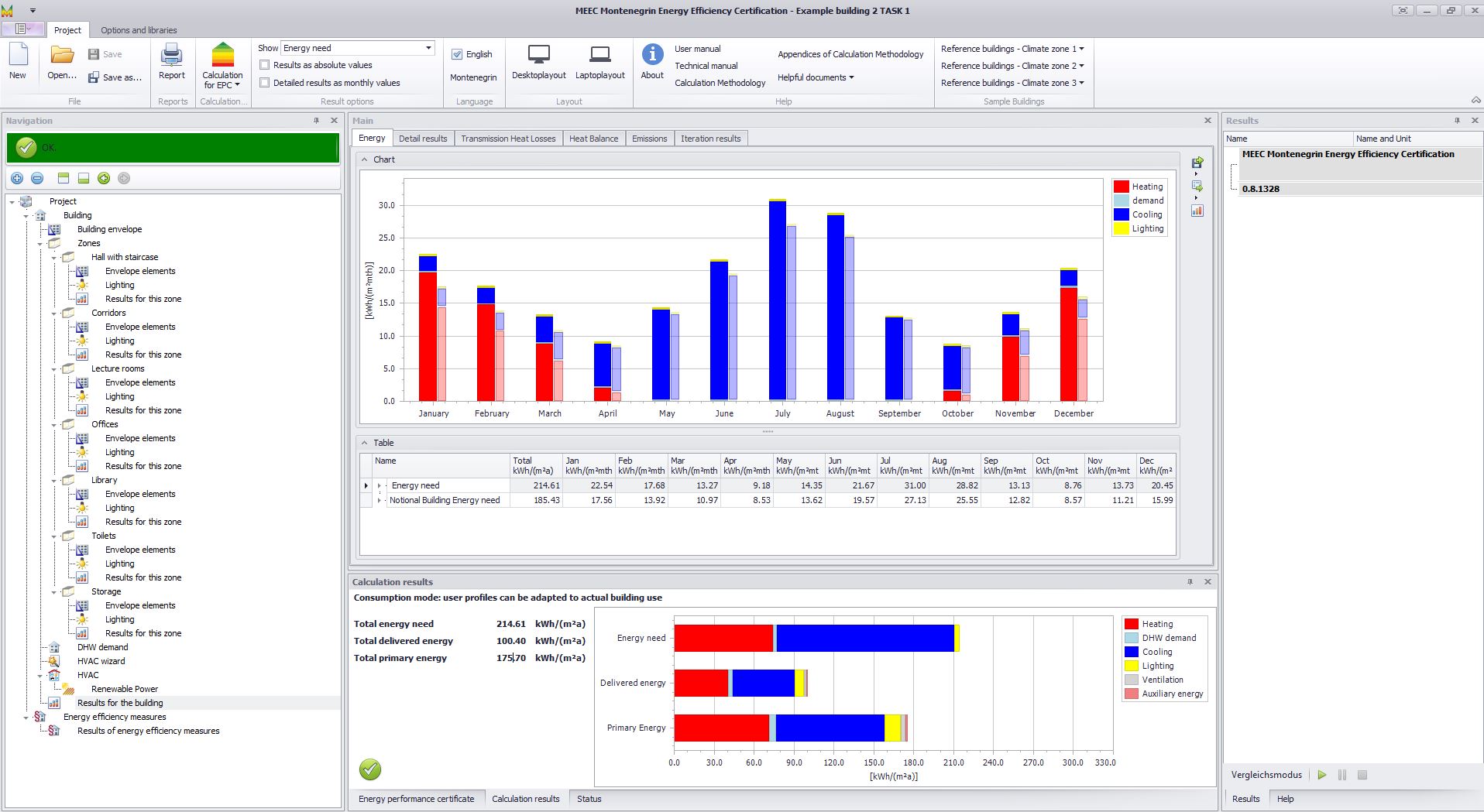Select Montenegrin language
This screenshot has width=1484, height=812.
coord(473,77)
